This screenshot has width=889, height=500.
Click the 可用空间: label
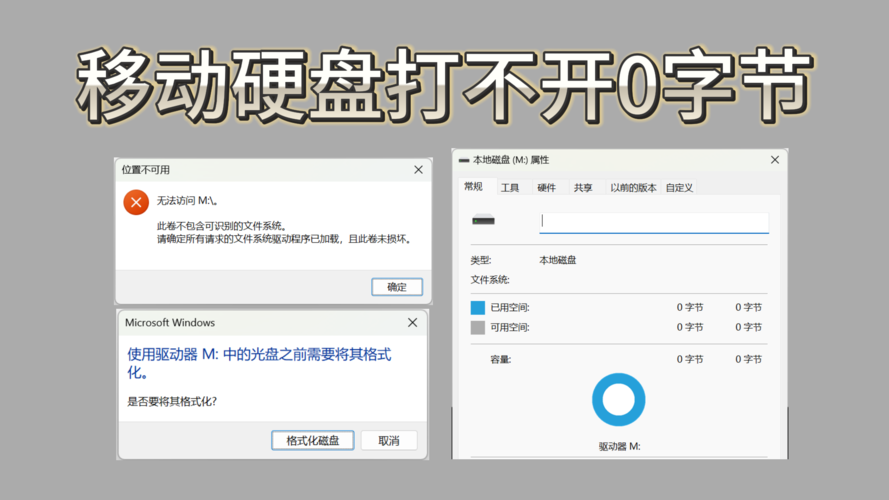510,327
